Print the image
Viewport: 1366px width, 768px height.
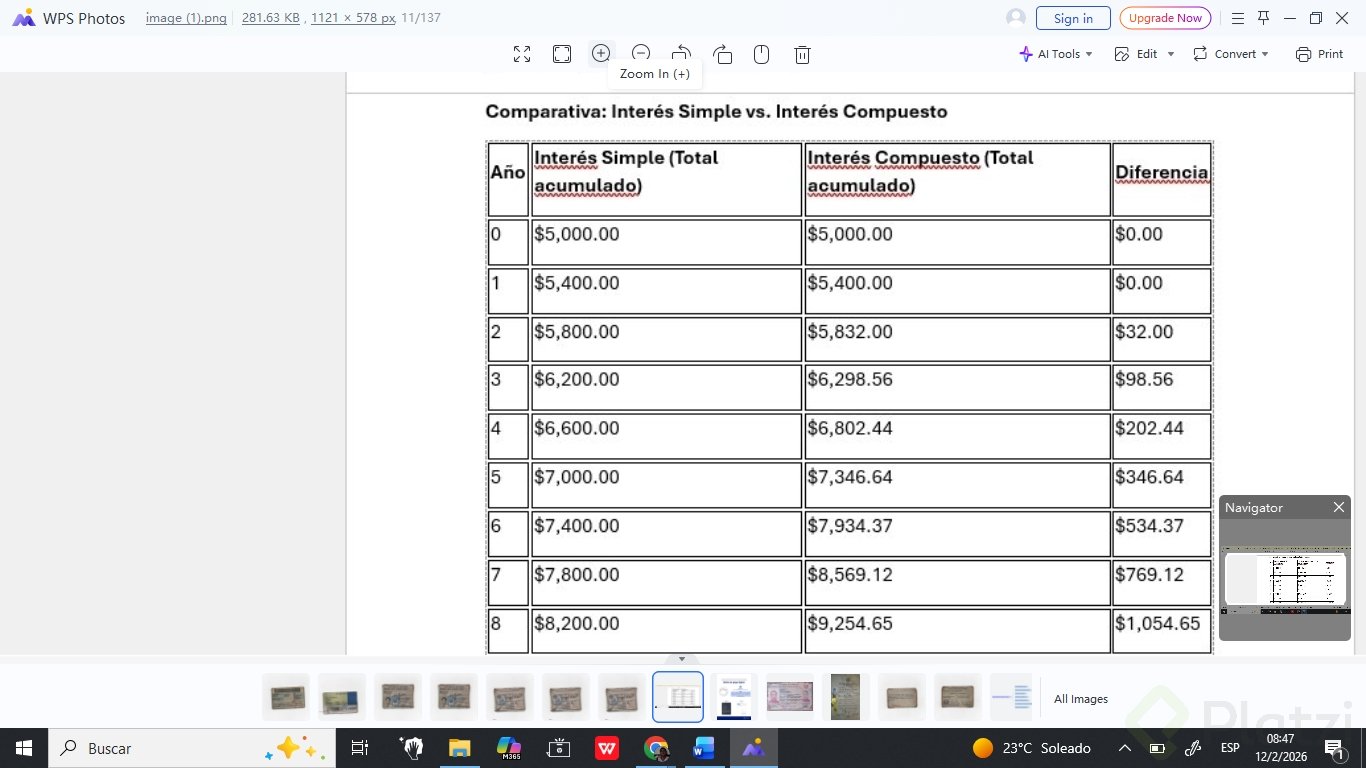[x=1319, y=54]
